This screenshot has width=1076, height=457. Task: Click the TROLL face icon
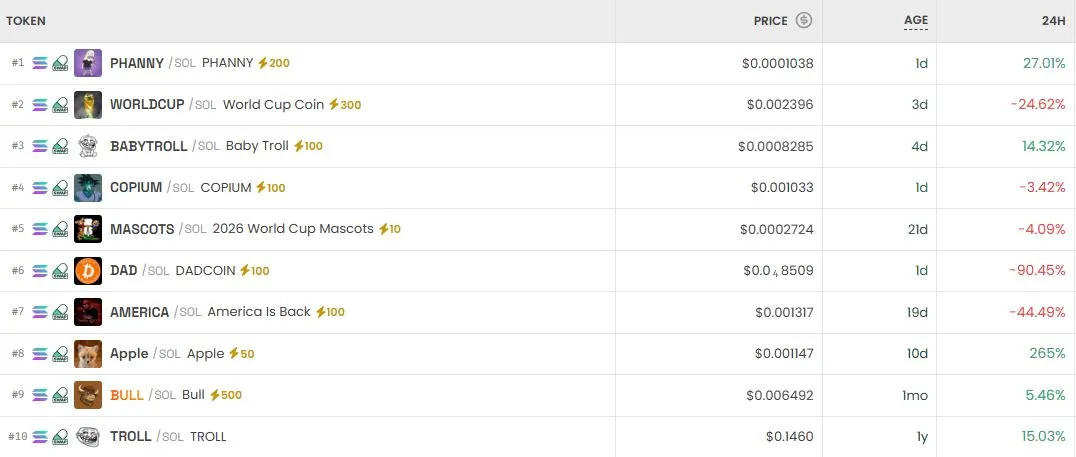coord(88,436)
